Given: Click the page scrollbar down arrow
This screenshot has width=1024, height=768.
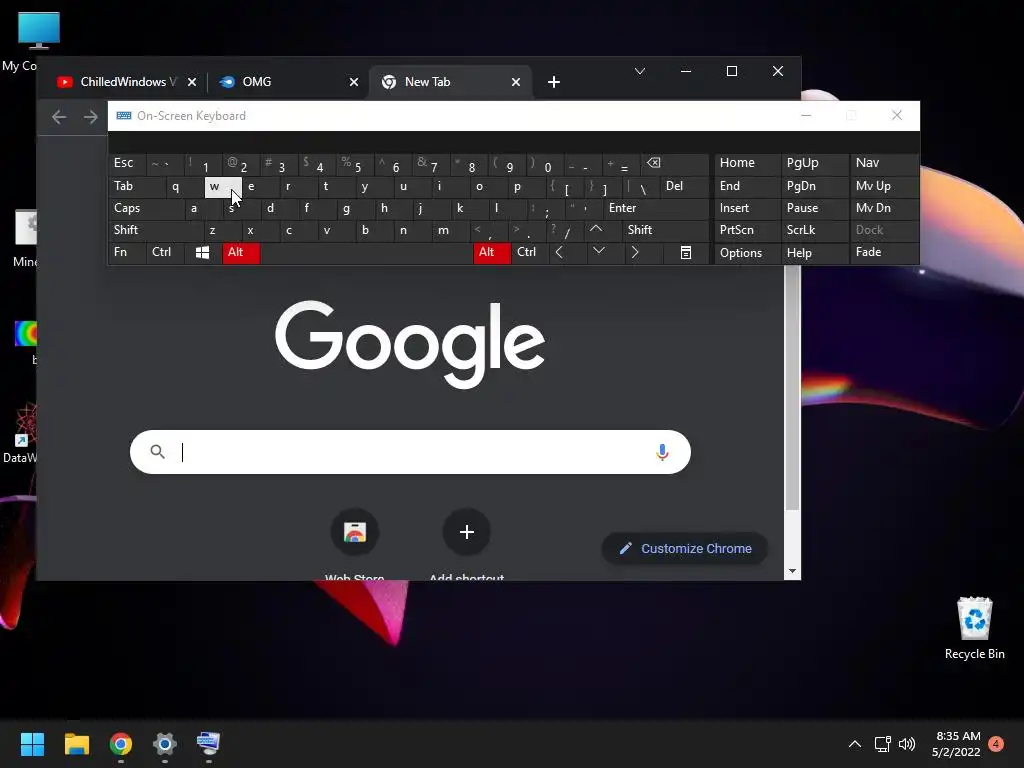Looking at the screenshot, I should [x=792, y=571].
